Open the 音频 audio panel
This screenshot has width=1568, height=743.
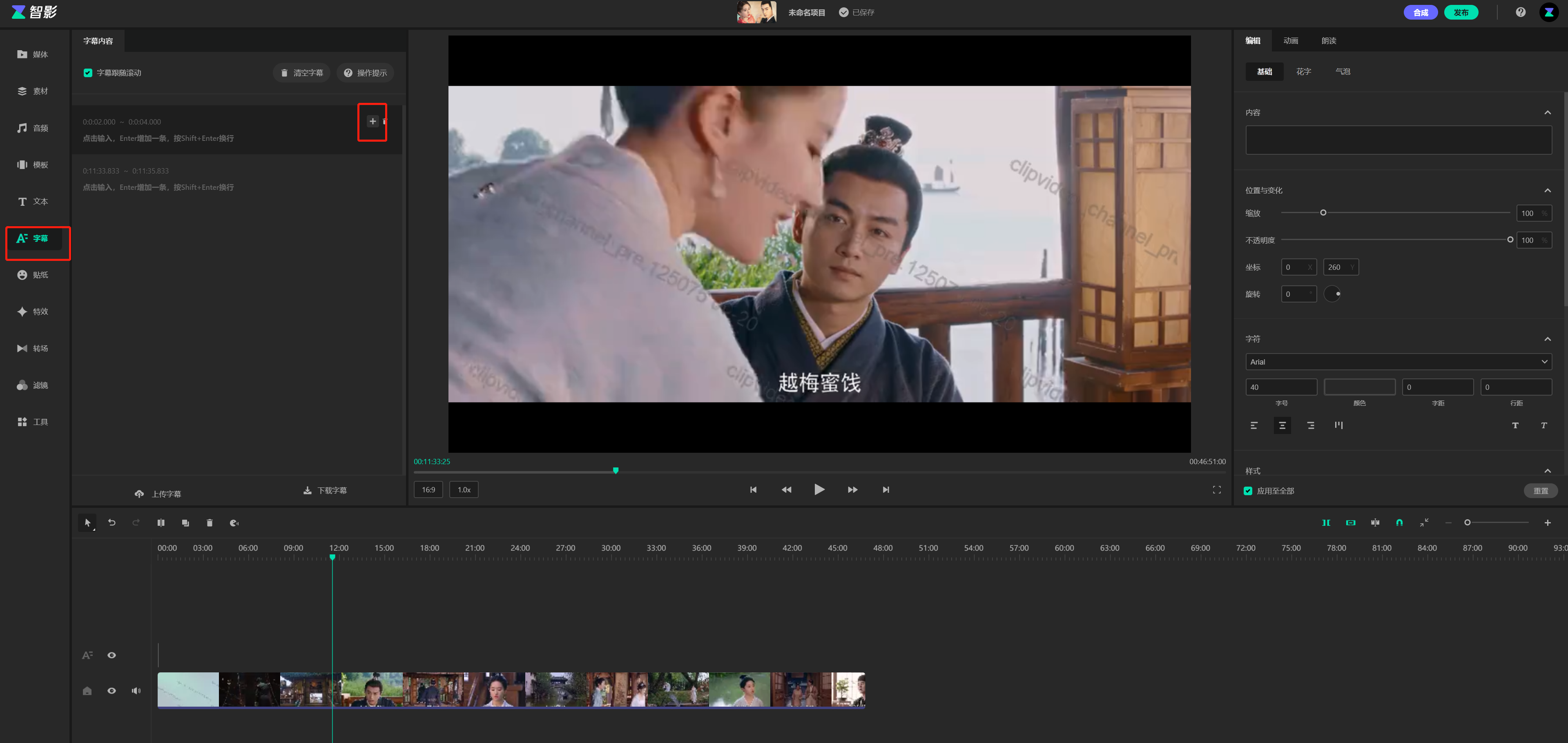[x=33, y=128]
